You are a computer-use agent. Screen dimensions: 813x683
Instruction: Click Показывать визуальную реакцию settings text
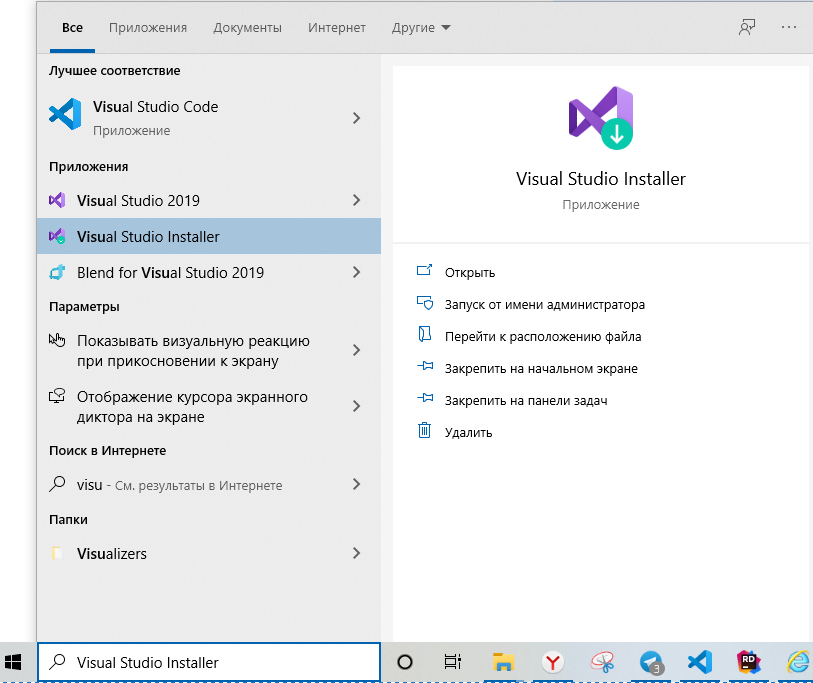193,351
